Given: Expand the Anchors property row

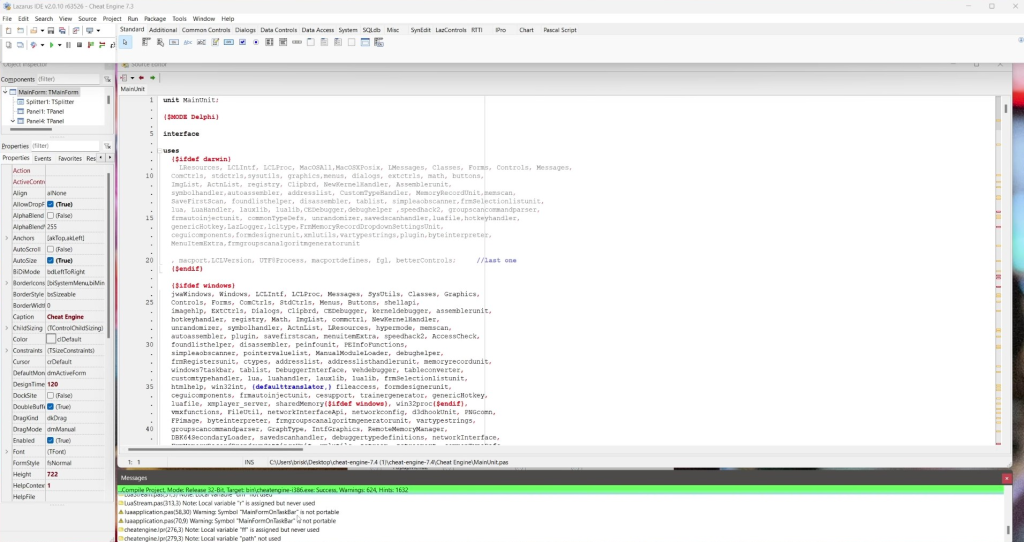Looking at the screenshot, I should coord(5,238).
